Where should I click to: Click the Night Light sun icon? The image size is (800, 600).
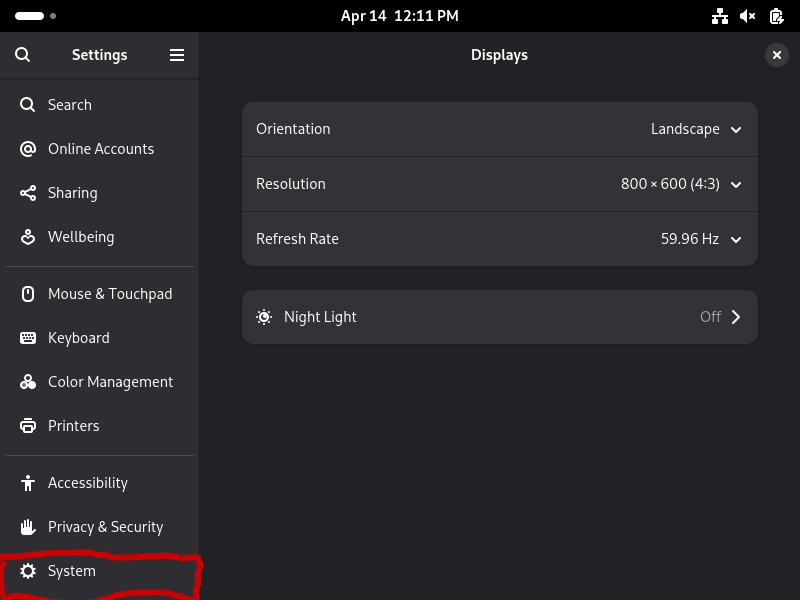pos(264,317)
